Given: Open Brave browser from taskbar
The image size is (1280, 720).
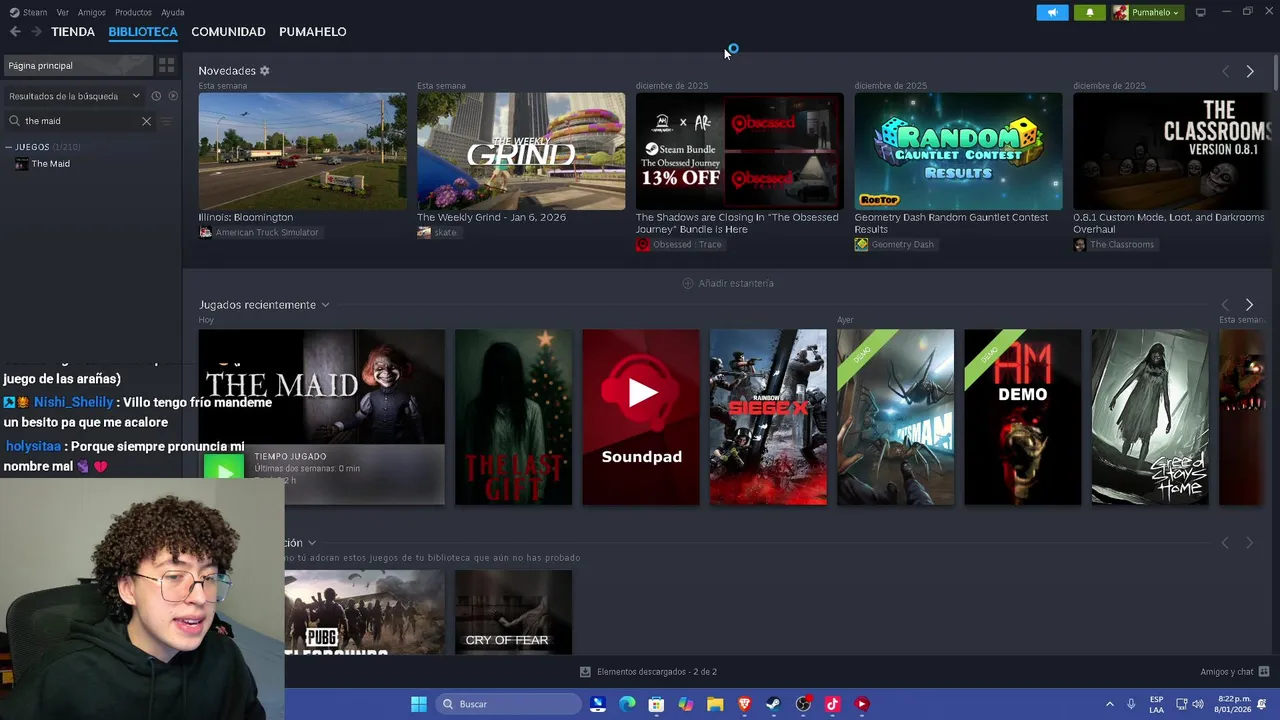Looking at the screenshot, I should click(x=744, y=704).
